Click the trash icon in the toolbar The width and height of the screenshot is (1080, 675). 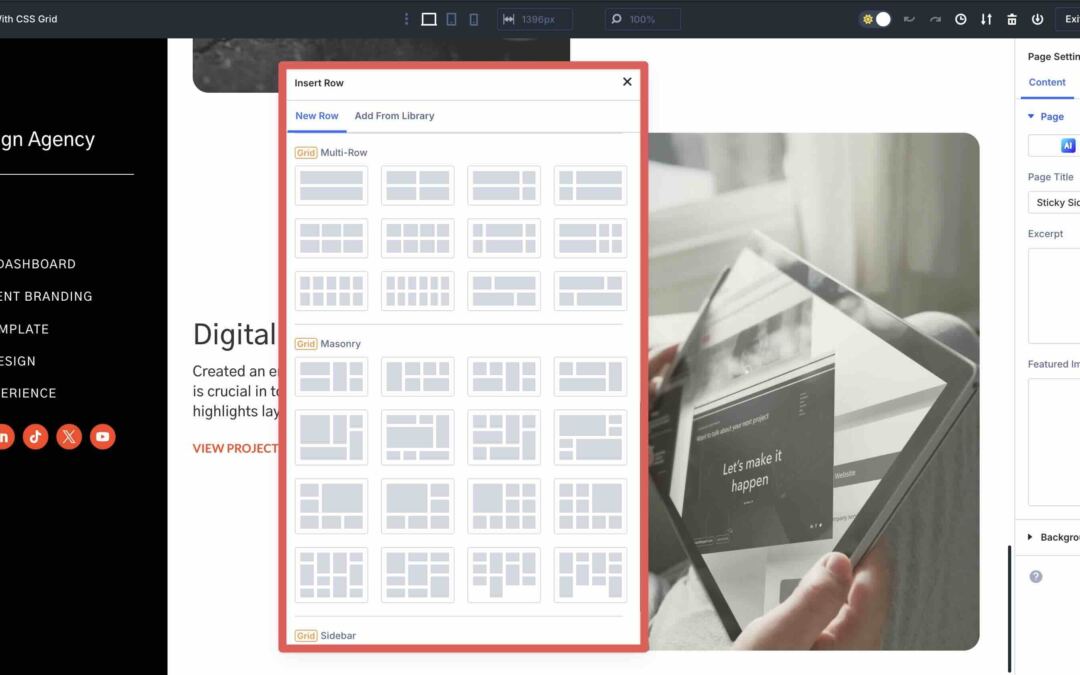[x=1011, y=19]
